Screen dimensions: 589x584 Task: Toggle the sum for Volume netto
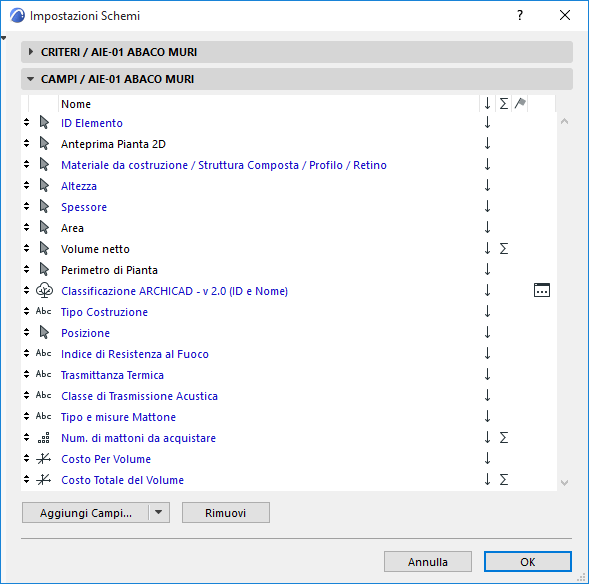pos(504,249)
